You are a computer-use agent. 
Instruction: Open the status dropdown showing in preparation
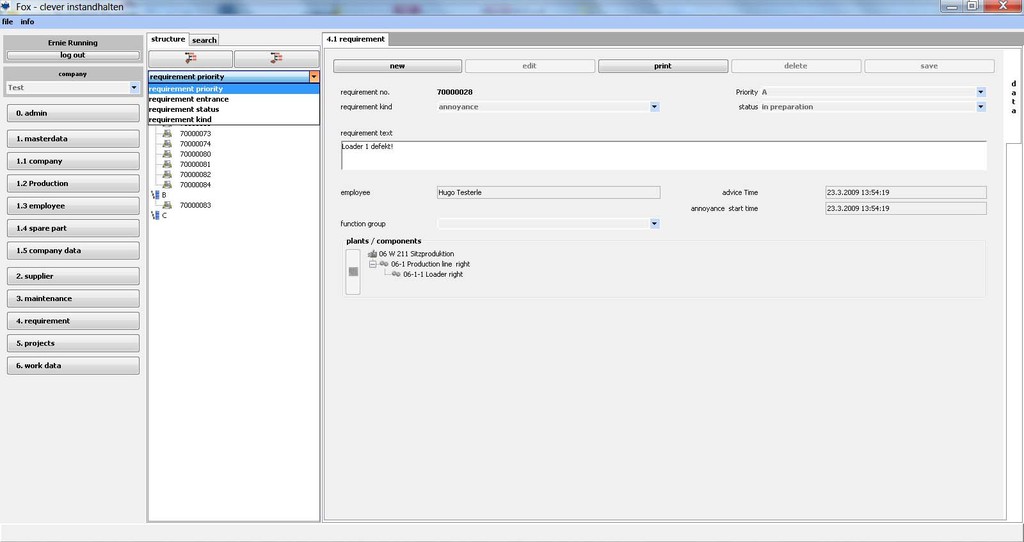981,107
